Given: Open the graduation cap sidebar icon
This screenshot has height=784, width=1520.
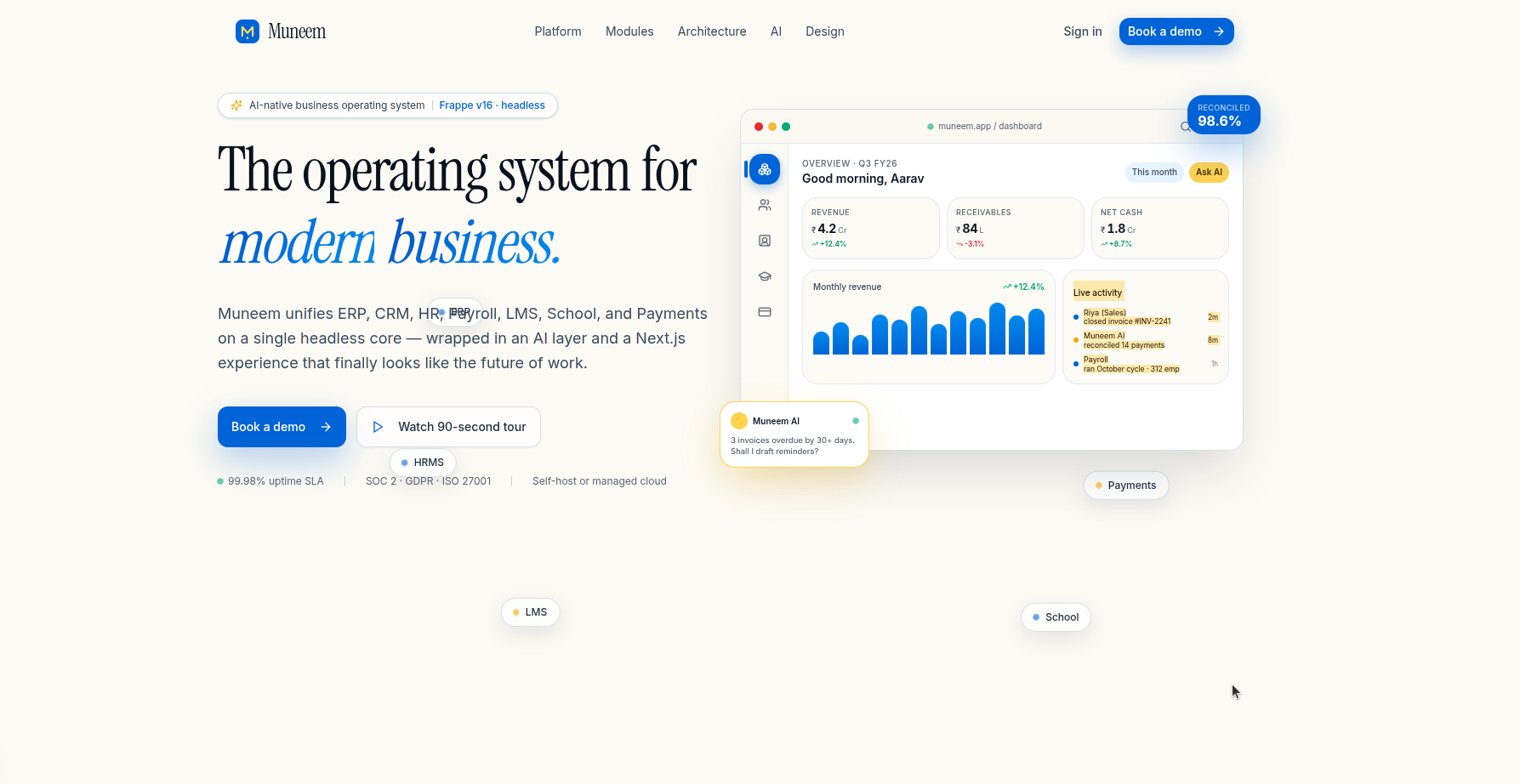Looking at the screenshot, I should tap(765, 276).
